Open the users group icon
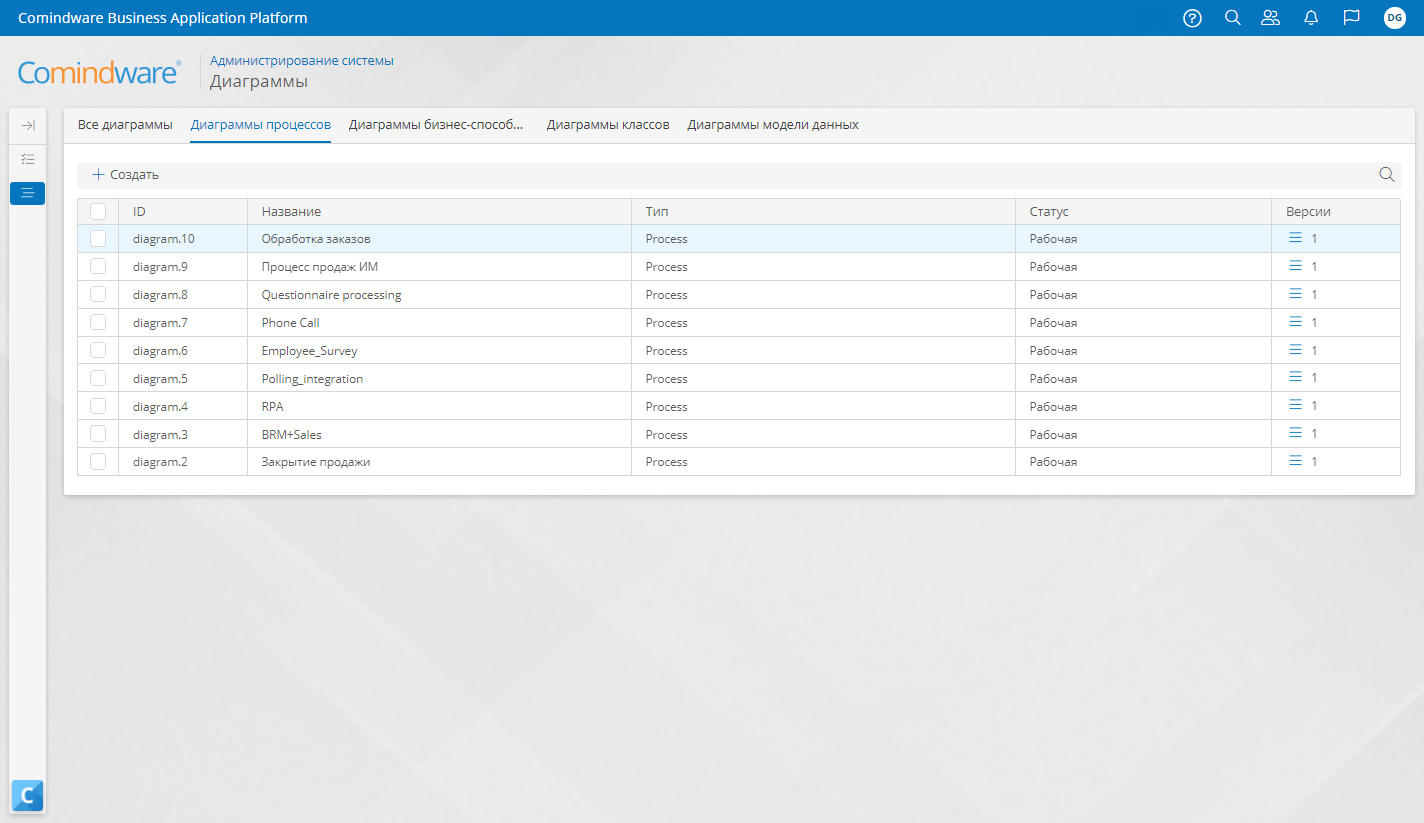 point(1271,18)
